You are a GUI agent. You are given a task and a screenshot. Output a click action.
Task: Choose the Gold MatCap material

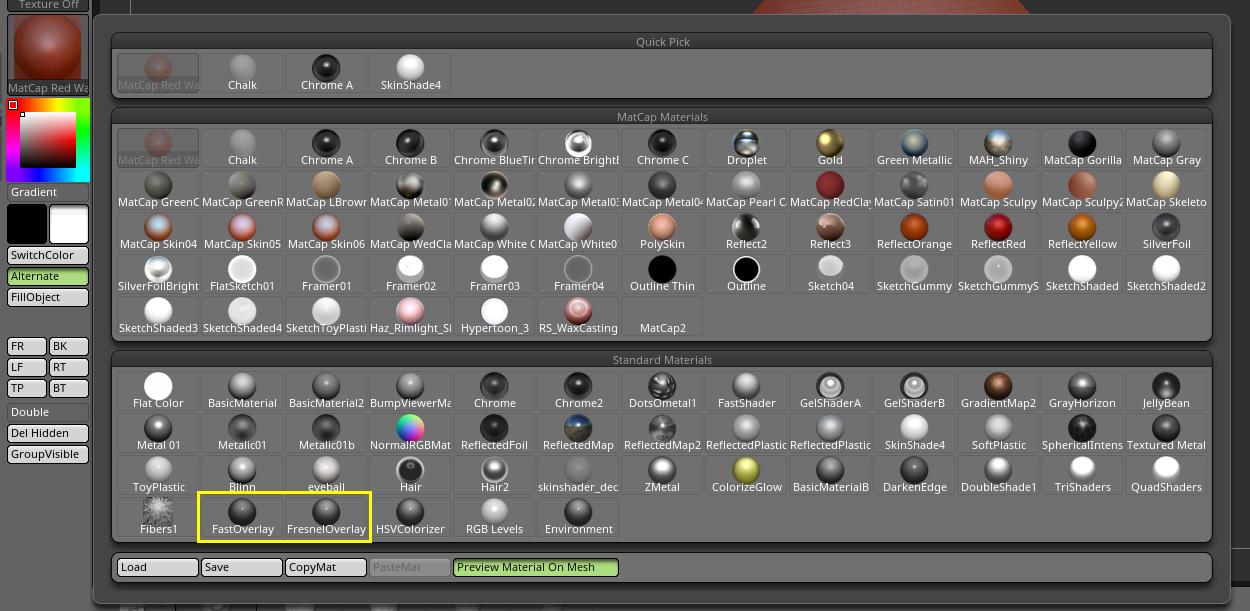click(x=830, y=148)
